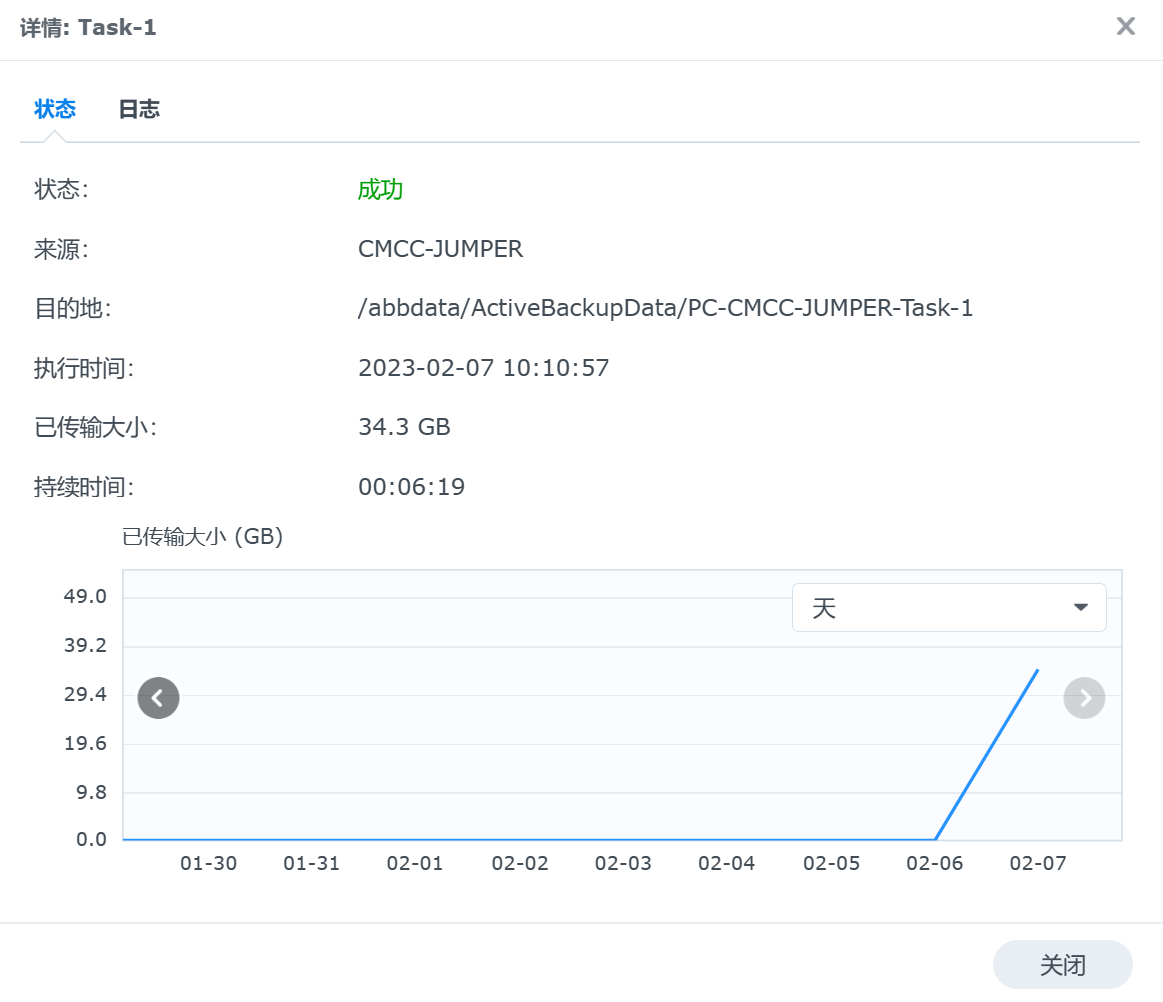Click the 02-02 date label on chart

[520, 863]
